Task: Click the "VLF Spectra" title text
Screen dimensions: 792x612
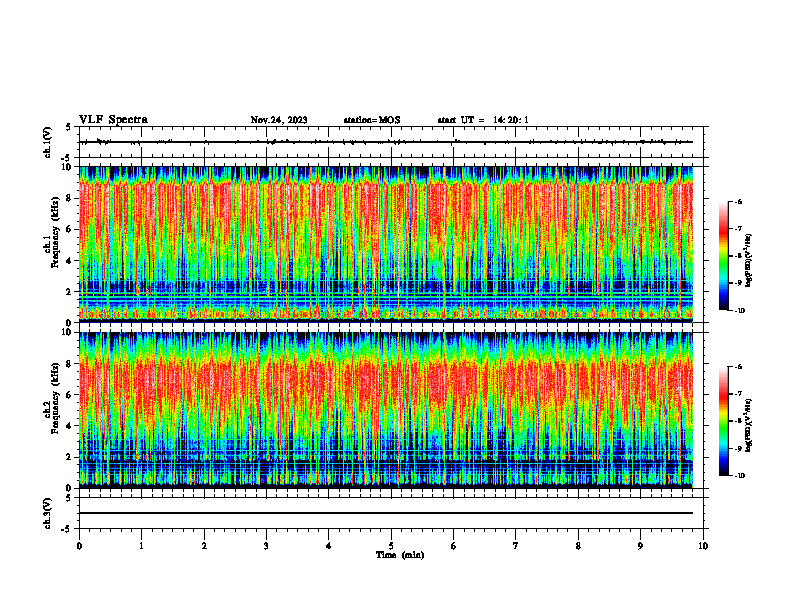Action: coord(113,120)
